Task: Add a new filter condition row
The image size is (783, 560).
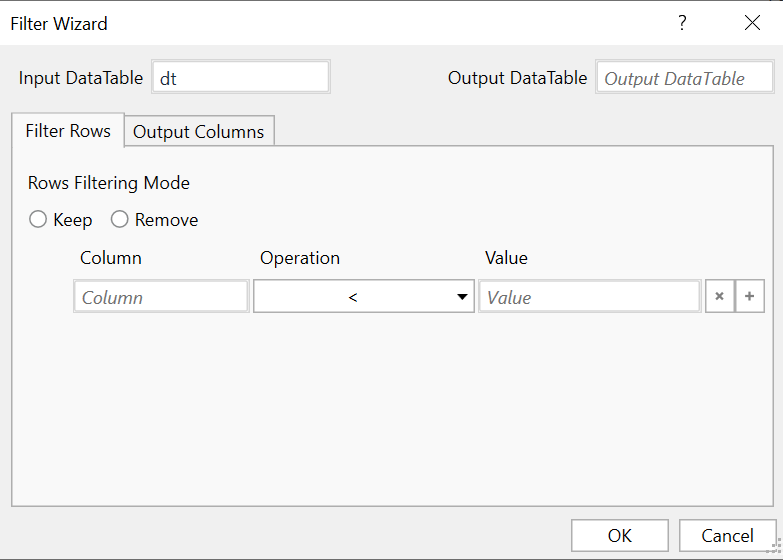Action: [x=750, y=297]
